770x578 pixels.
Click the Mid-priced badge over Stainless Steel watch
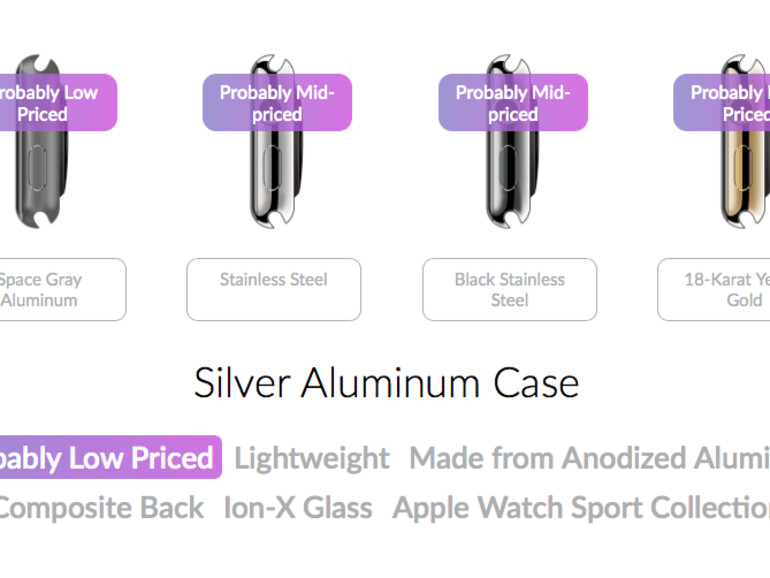(277, 103)
